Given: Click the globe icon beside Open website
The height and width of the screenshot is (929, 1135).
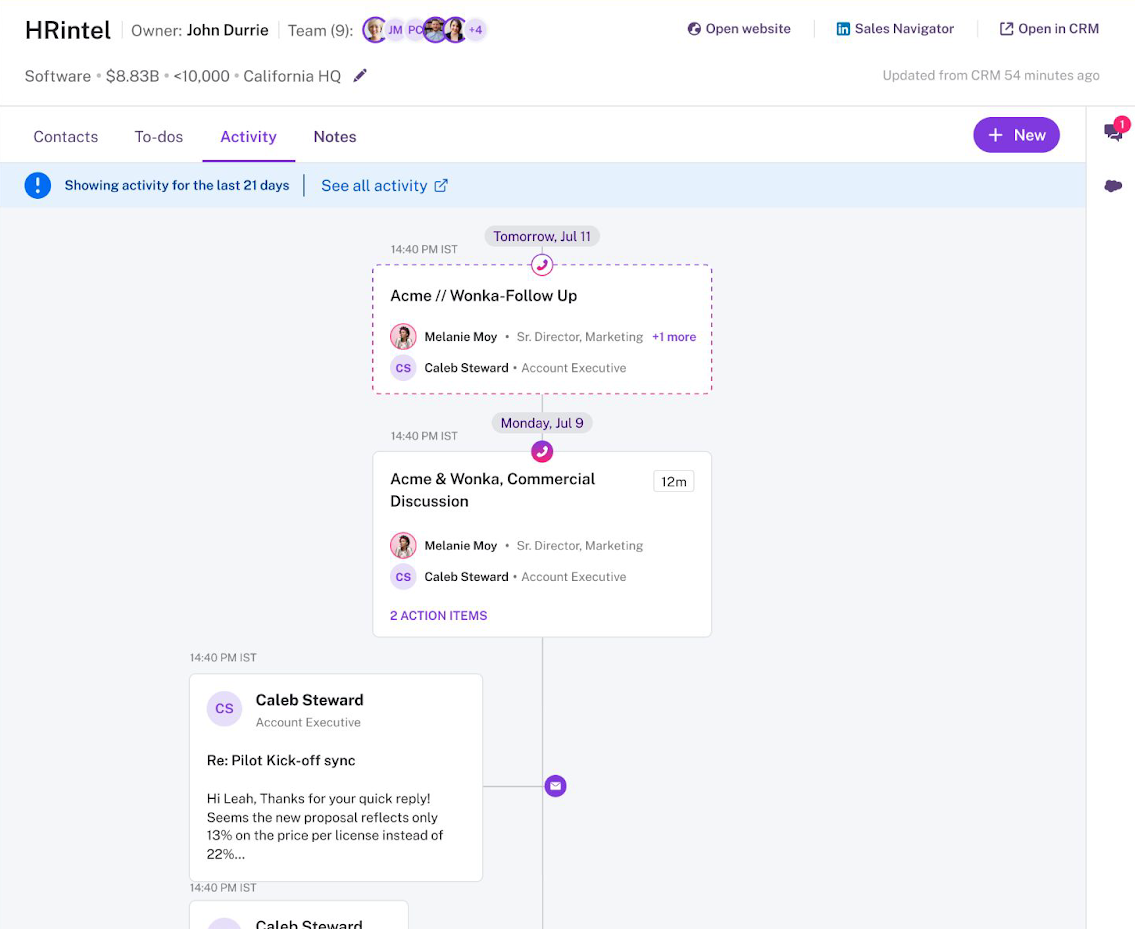Looking at the screenshot, I should tap(694, 29).
